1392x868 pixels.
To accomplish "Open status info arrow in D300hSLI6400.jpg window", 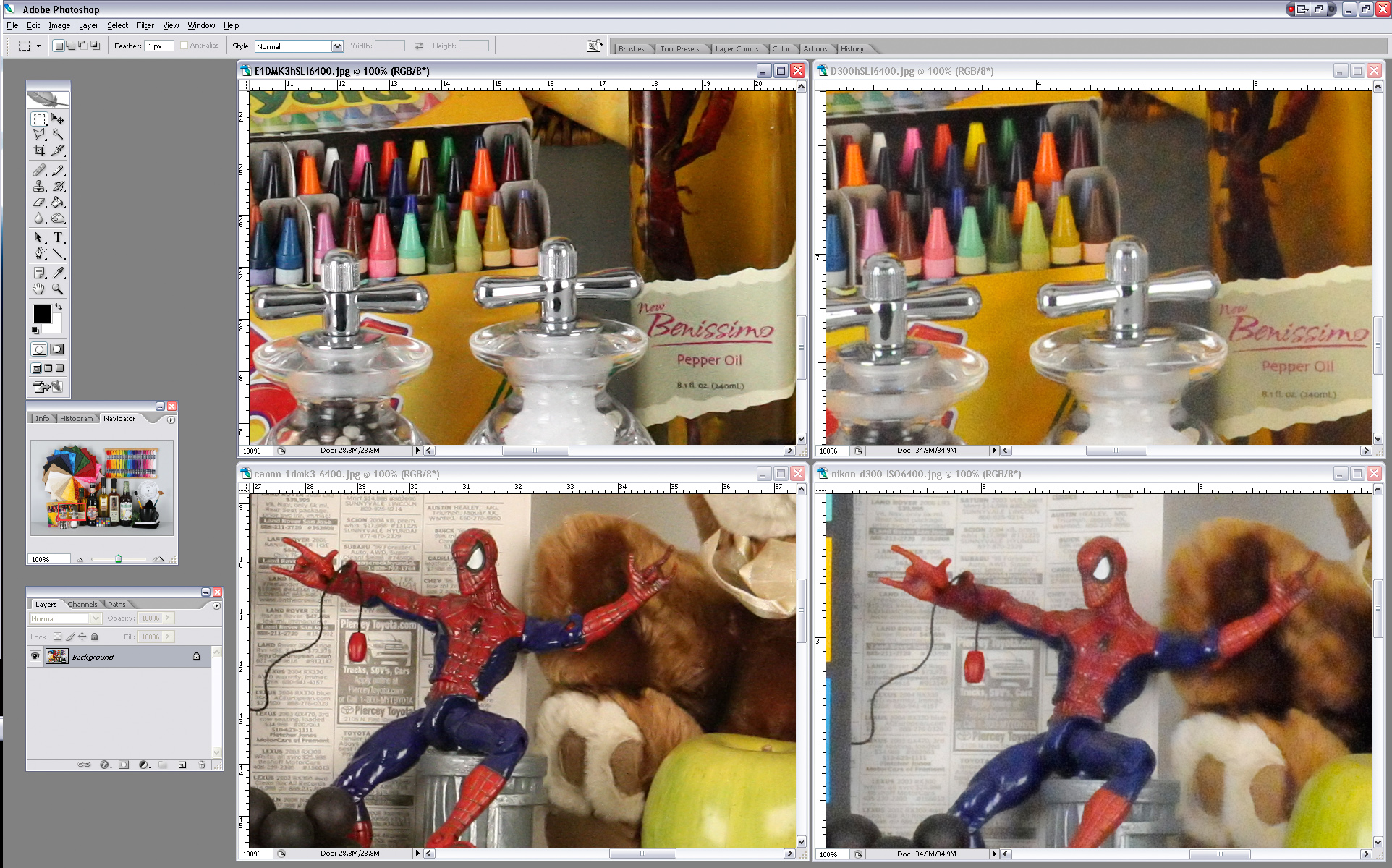I will pyautogui.click(x=994, y=450).
